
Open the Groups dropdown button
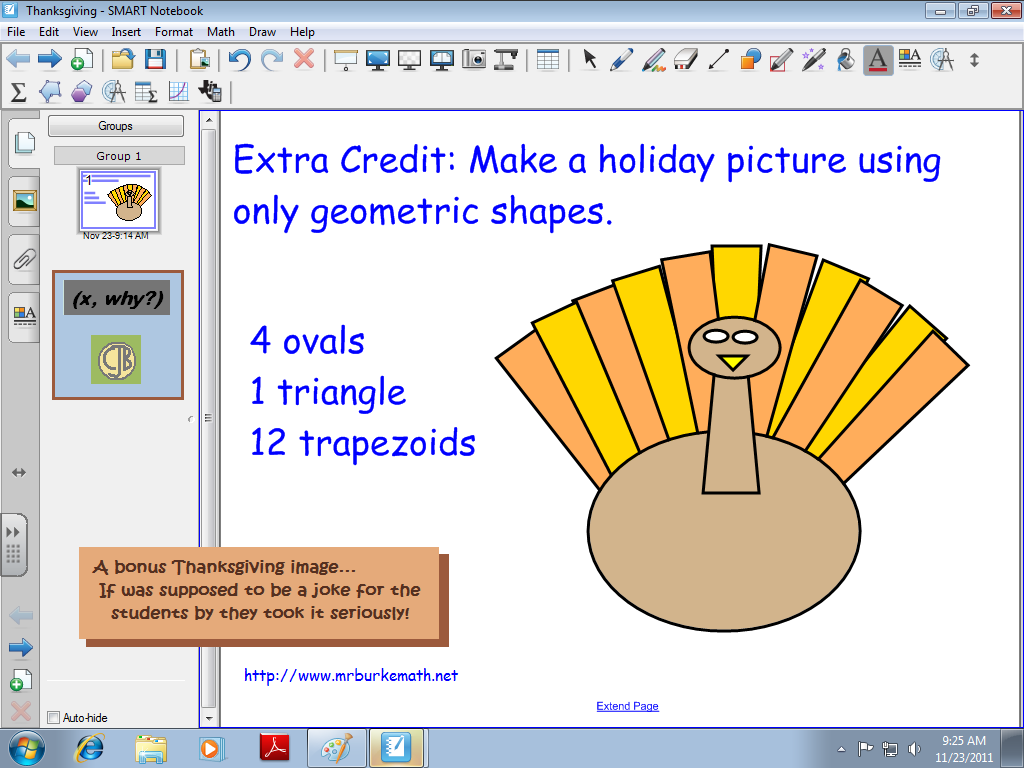[116, 126]
